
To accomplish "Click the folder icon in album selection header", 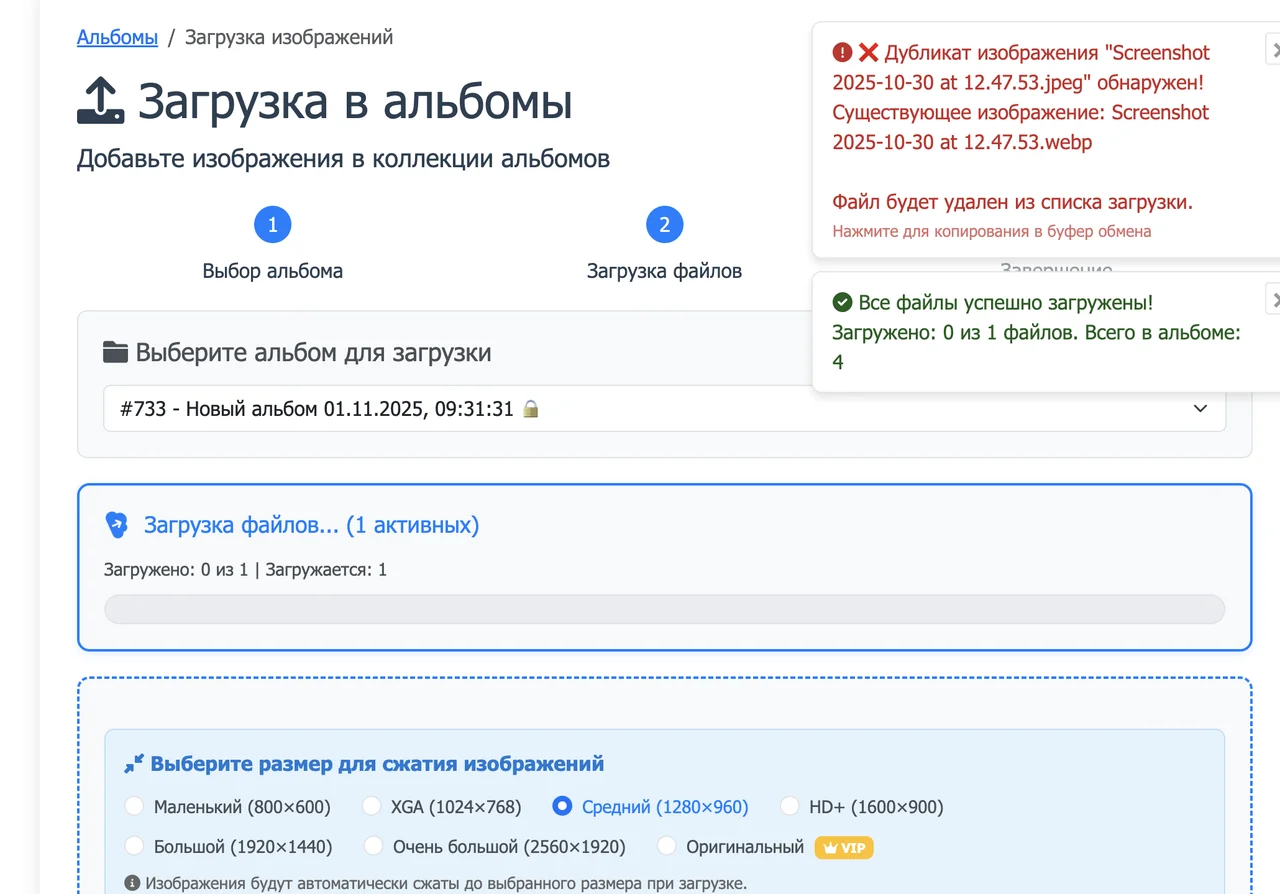I will coord(114,351).
